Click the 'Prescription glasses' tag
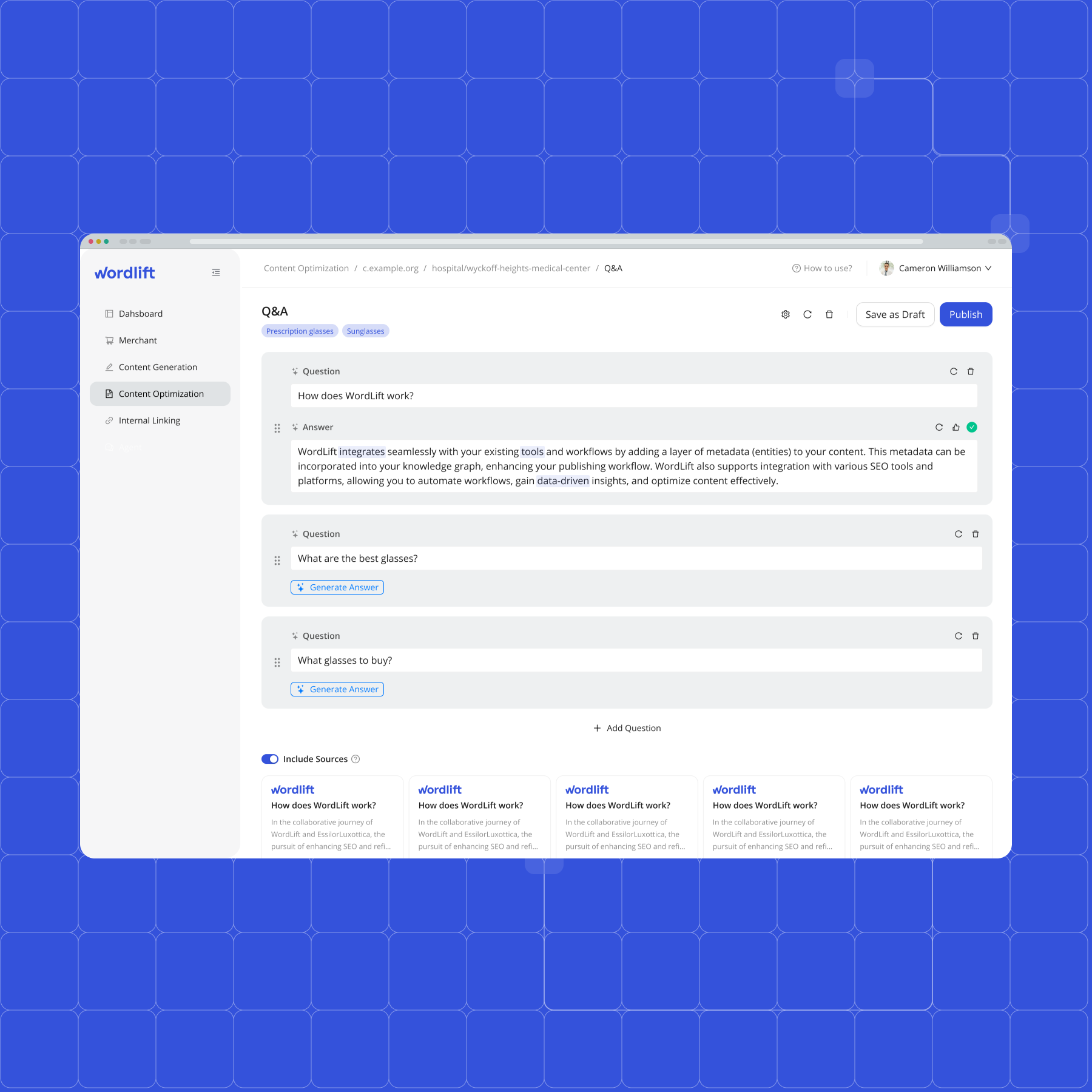 299,331
